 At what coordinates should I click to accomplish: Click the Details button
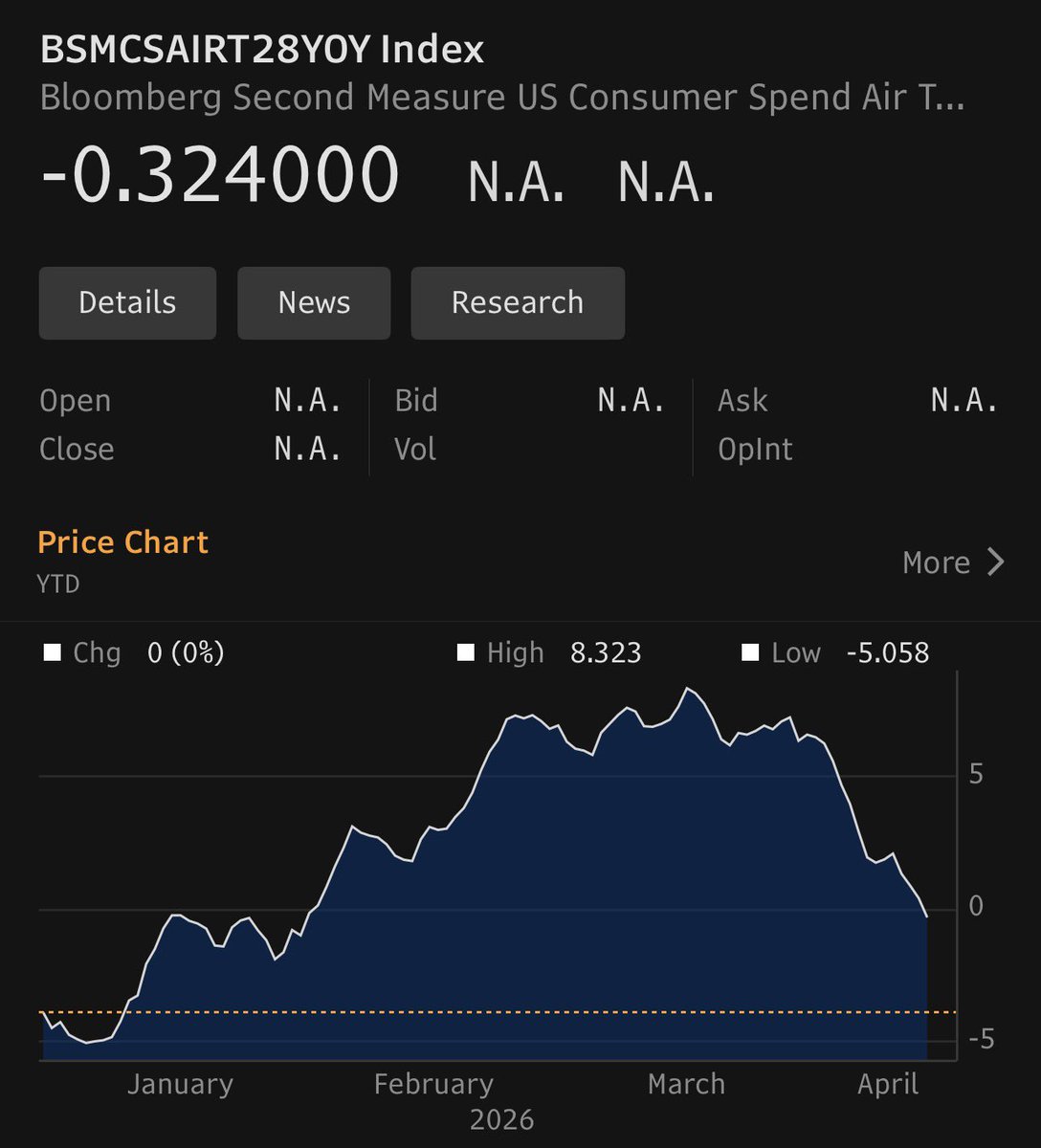click(127, 302)
